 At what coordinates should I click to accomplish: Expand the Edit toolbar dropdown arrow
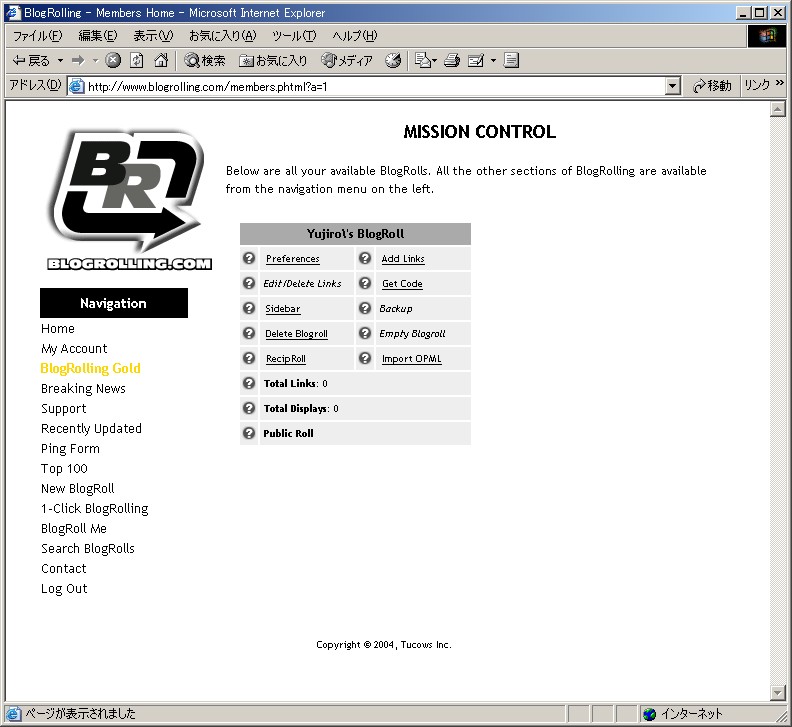[x=493, y=61]
